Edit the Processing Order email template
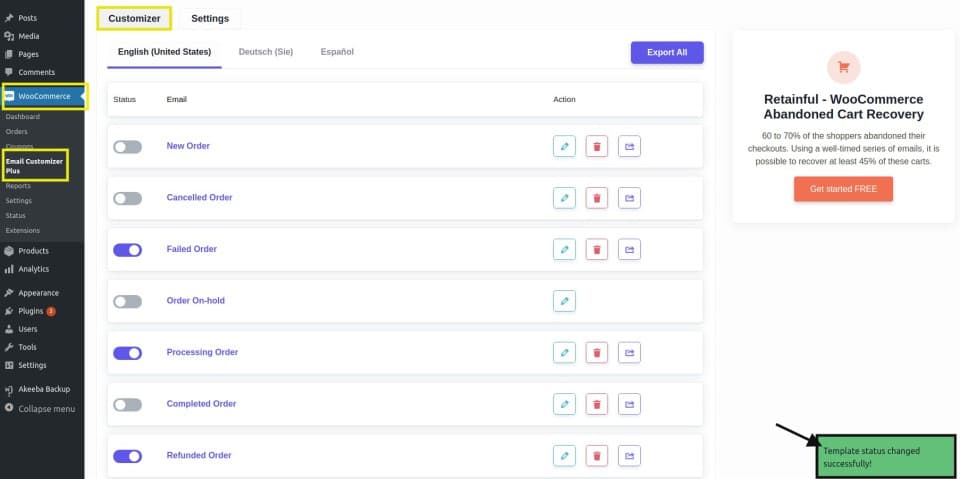Viewport: 960px width, 479px height. tap(564, 352)
